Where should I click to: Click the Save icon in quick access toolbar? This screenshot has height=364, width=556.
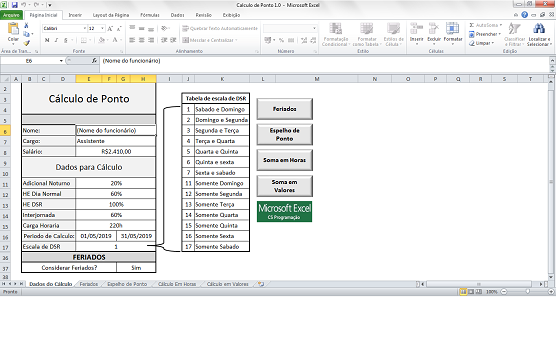pos(15,5)
